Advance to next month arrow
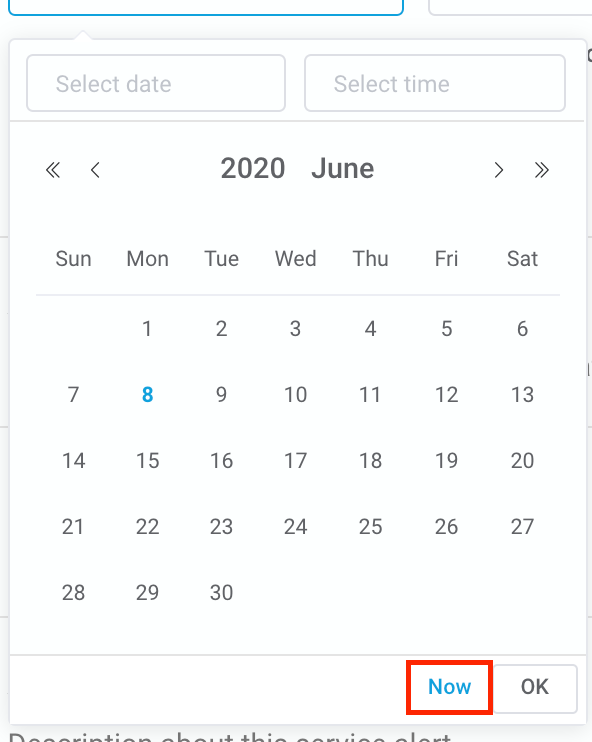Viewport: 592px width, 742px height. point(498,170)
